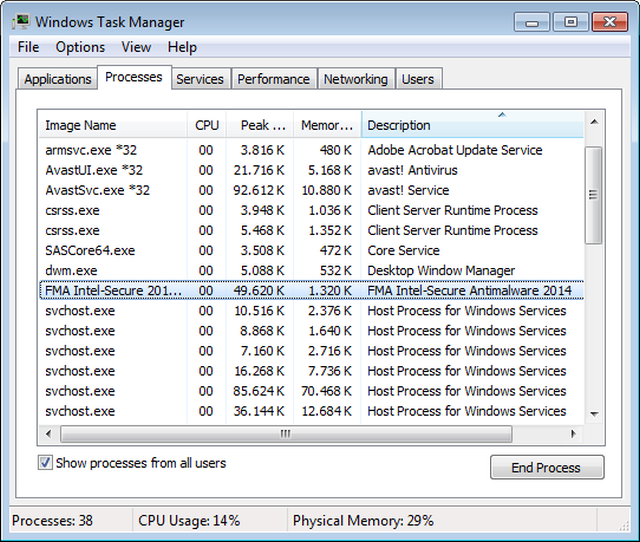Maximize the Task Manager window
Image resolution: width=640 pixels, height=542 pixels.
pyautogui.click(x=571, y=22)
